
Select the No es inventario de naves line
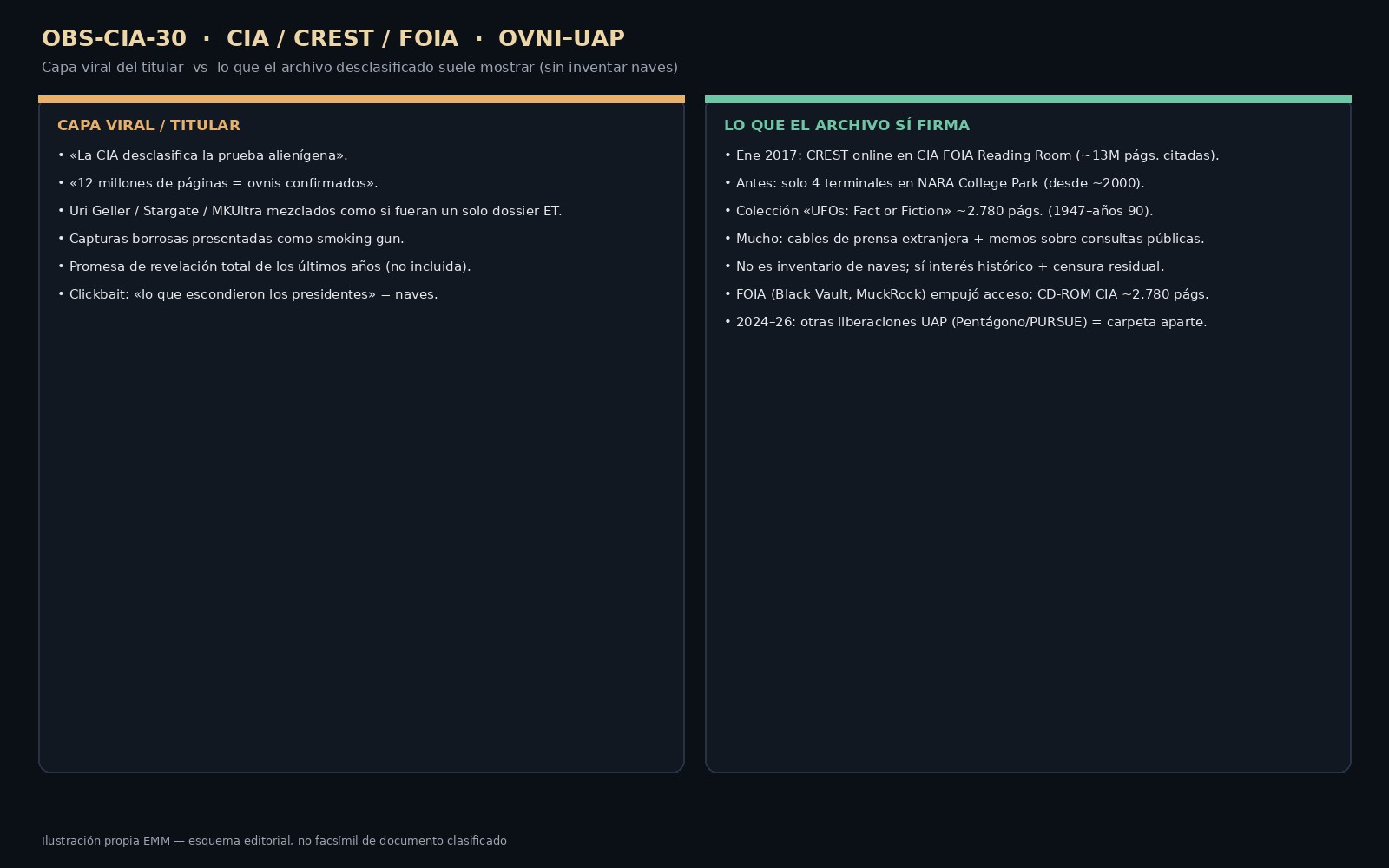point(945,266)
